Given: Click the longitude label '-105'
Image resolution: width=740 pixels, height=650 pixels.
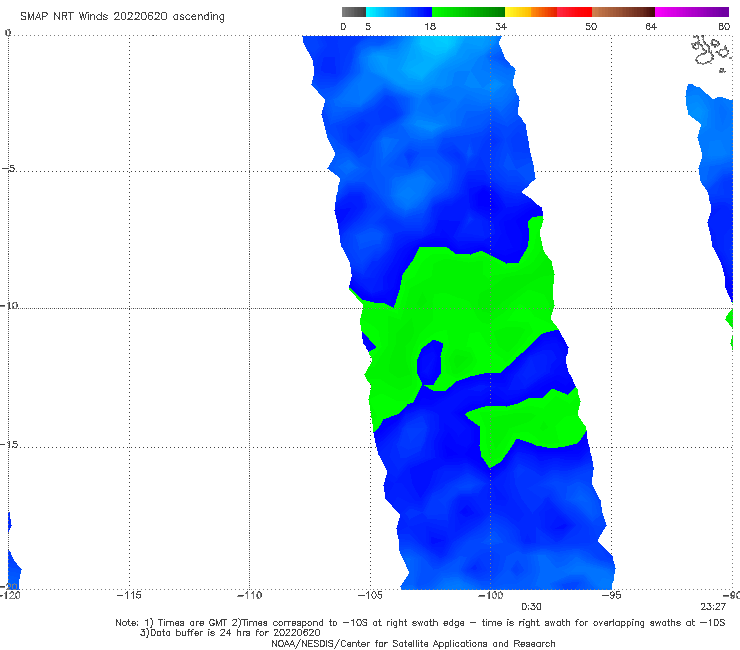Looking at the screenshot, I should point(370,595).
